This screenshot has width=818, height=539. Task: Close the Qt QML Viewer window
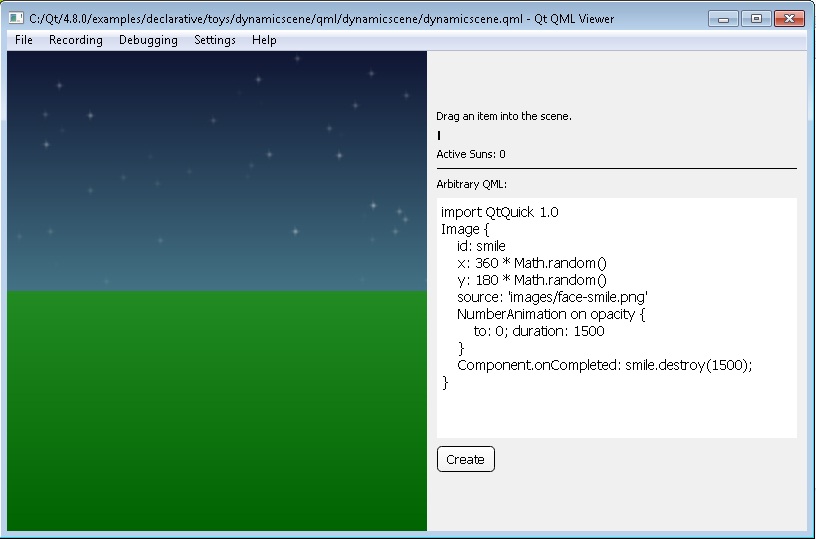[x=789, y=19]
